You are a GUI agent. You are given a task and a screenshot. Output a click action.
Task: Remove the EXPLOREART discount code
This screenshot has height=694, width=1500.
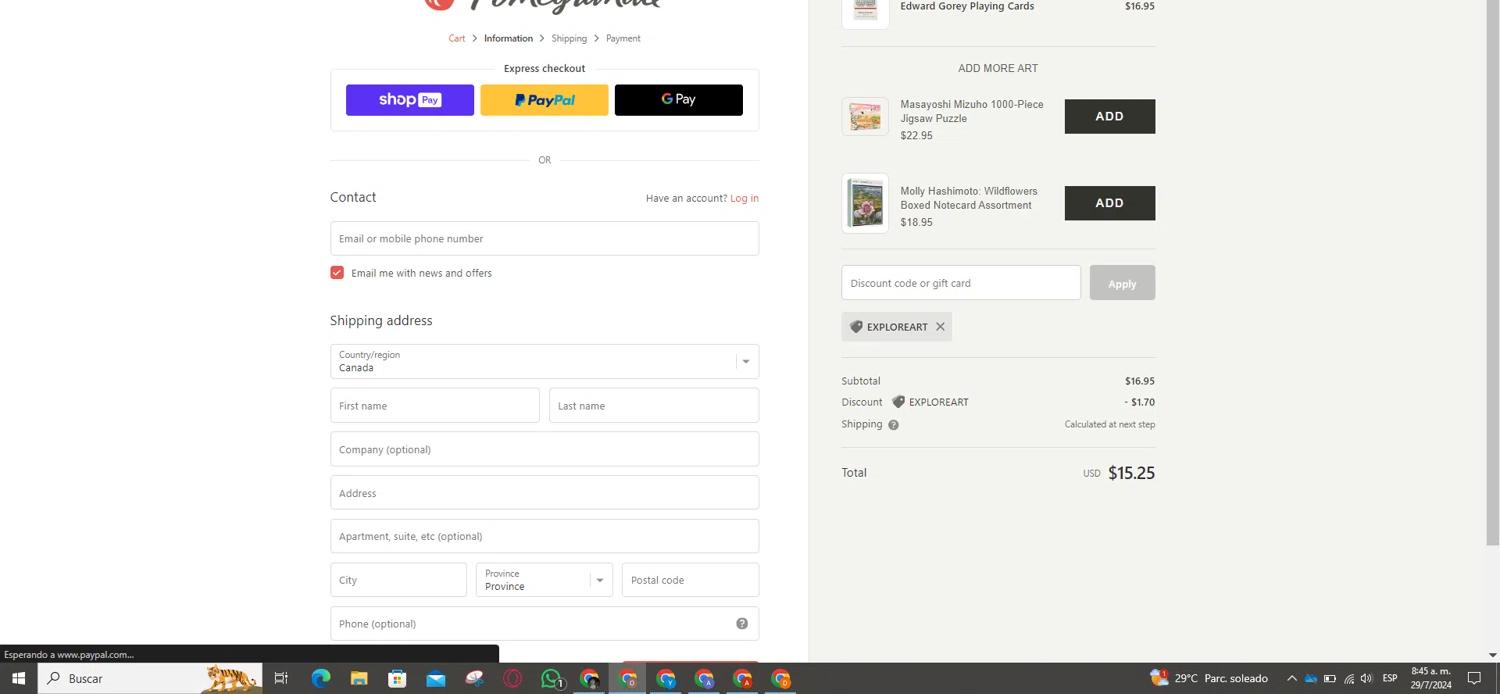pyautogui.click(x=940, y=327)
